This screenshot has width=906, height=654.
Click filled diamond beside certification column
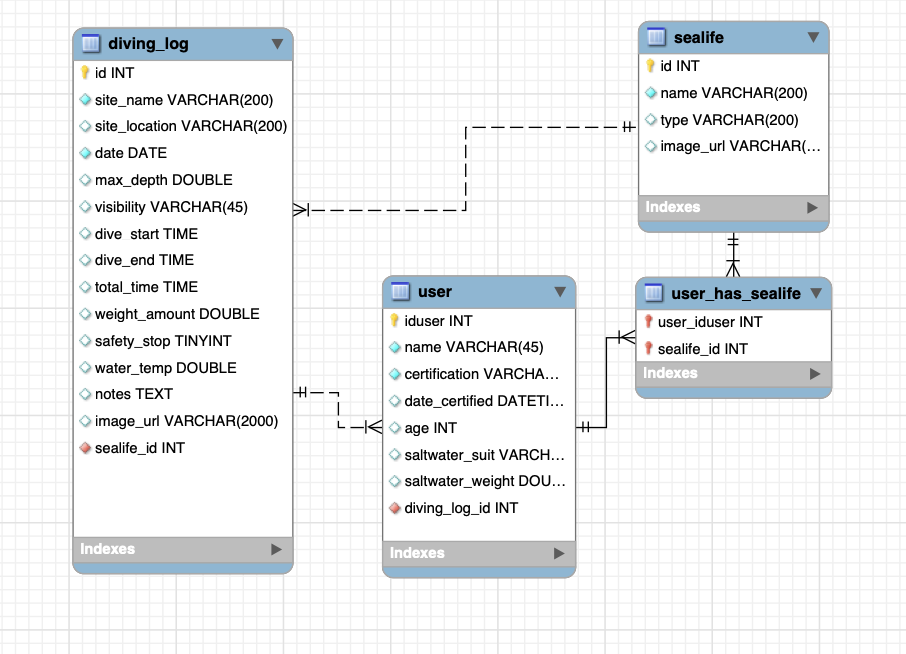click(395, 374)
